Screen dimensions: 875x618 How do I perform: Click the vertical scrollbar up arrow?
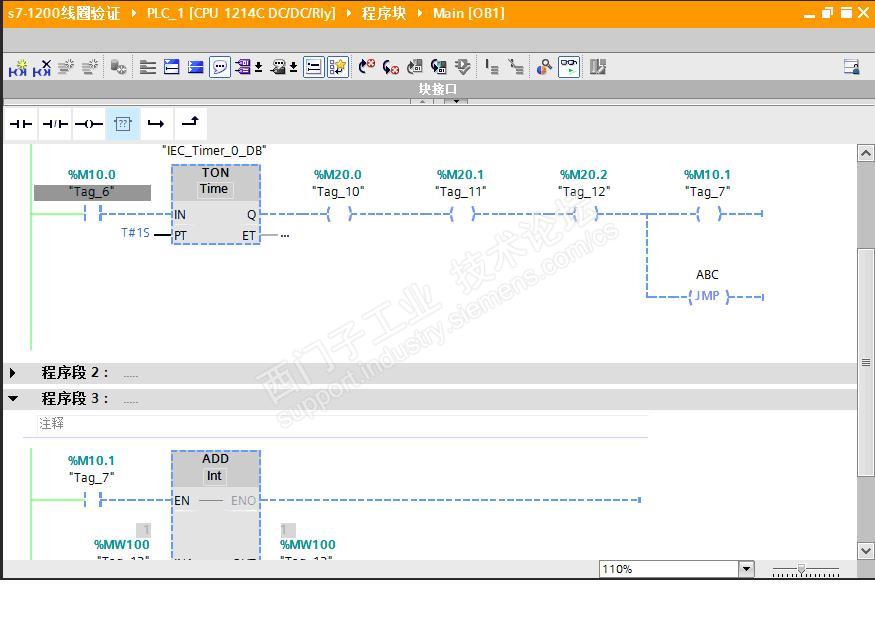[x=866, y=153]
